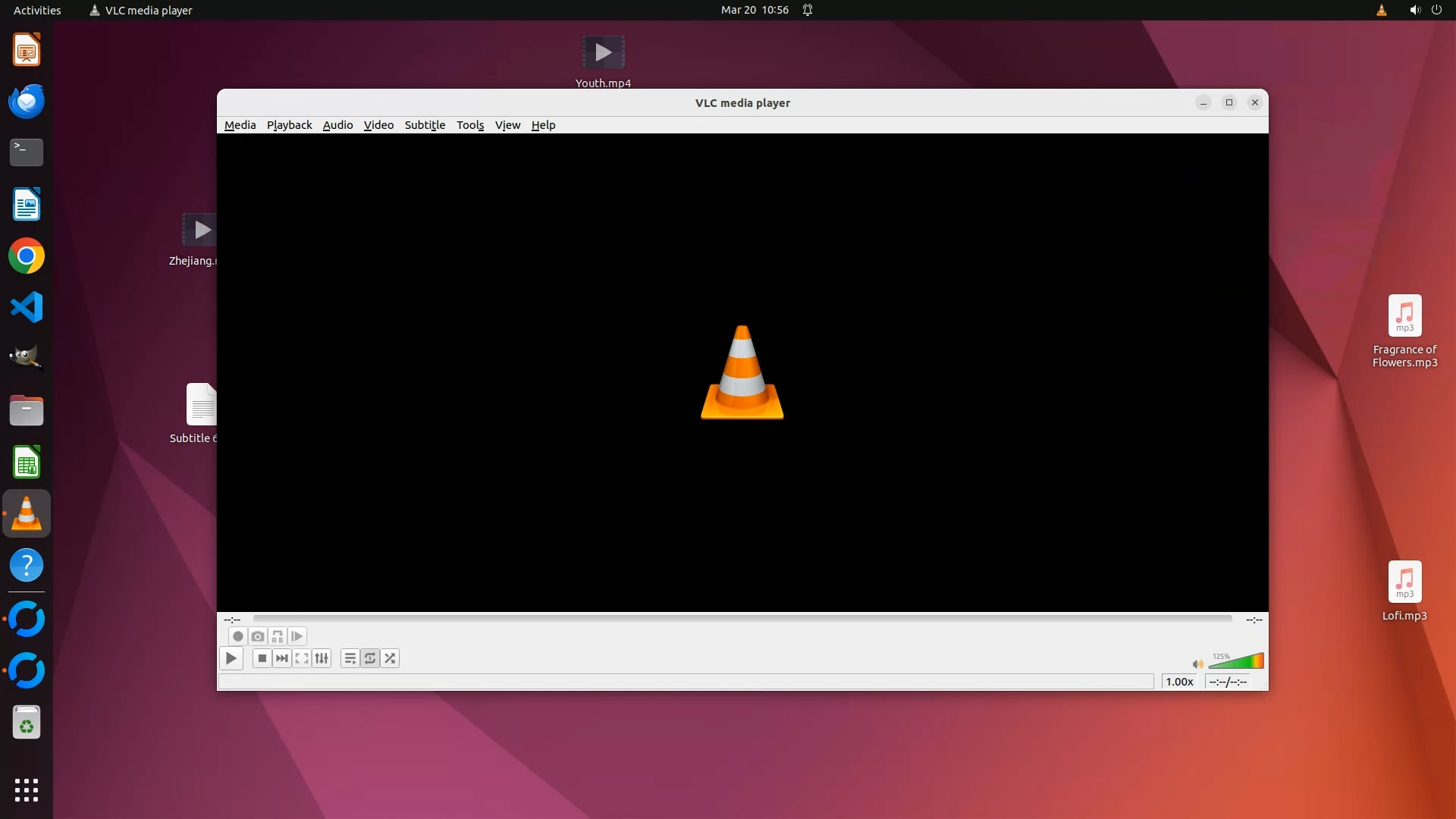Click the Stop playback button
This screenshot has height=819, width=1456.
(x=262, y=658)
